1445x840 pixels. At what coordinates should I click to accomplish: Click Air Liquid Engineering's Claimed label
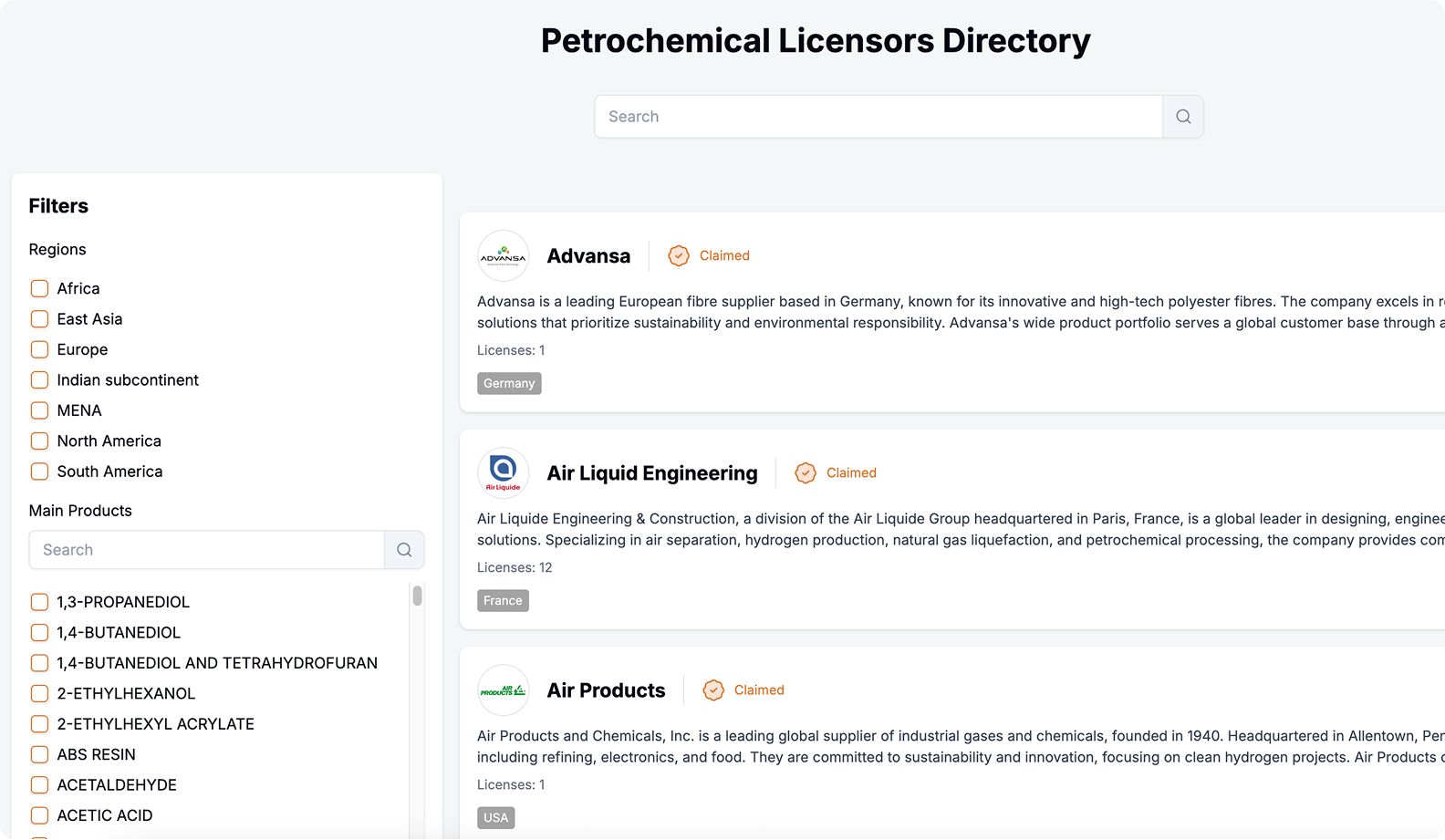click(x=851, y=473)
